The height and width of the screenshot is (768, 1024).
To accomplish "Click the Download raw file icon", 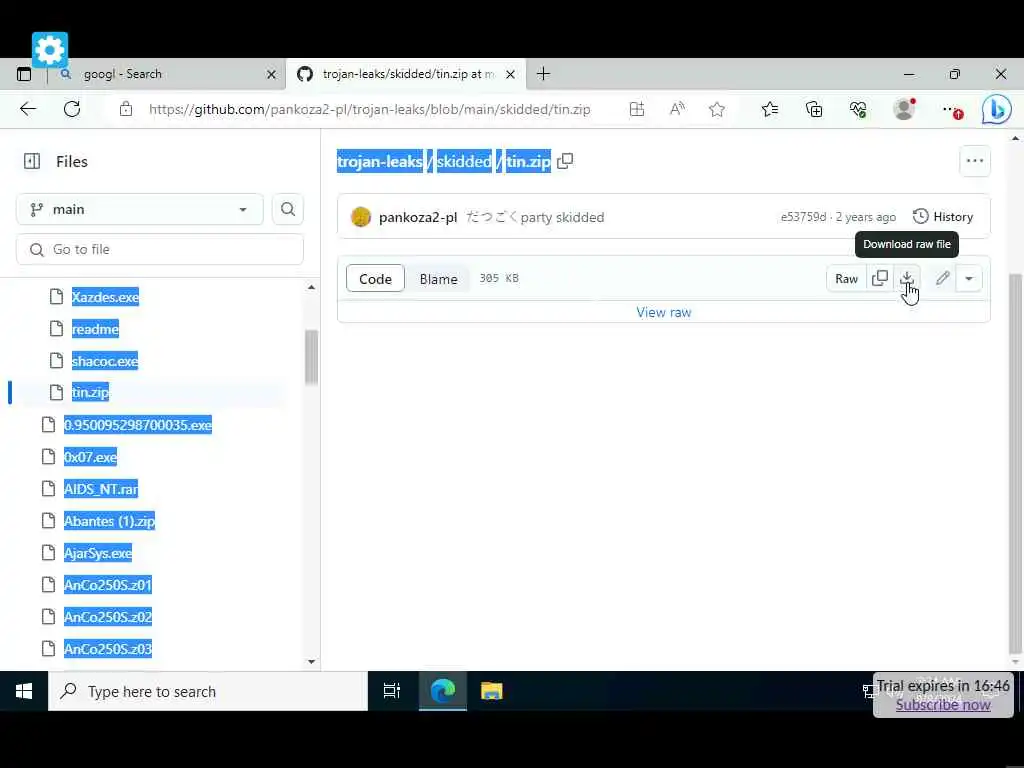I will 906,279.
